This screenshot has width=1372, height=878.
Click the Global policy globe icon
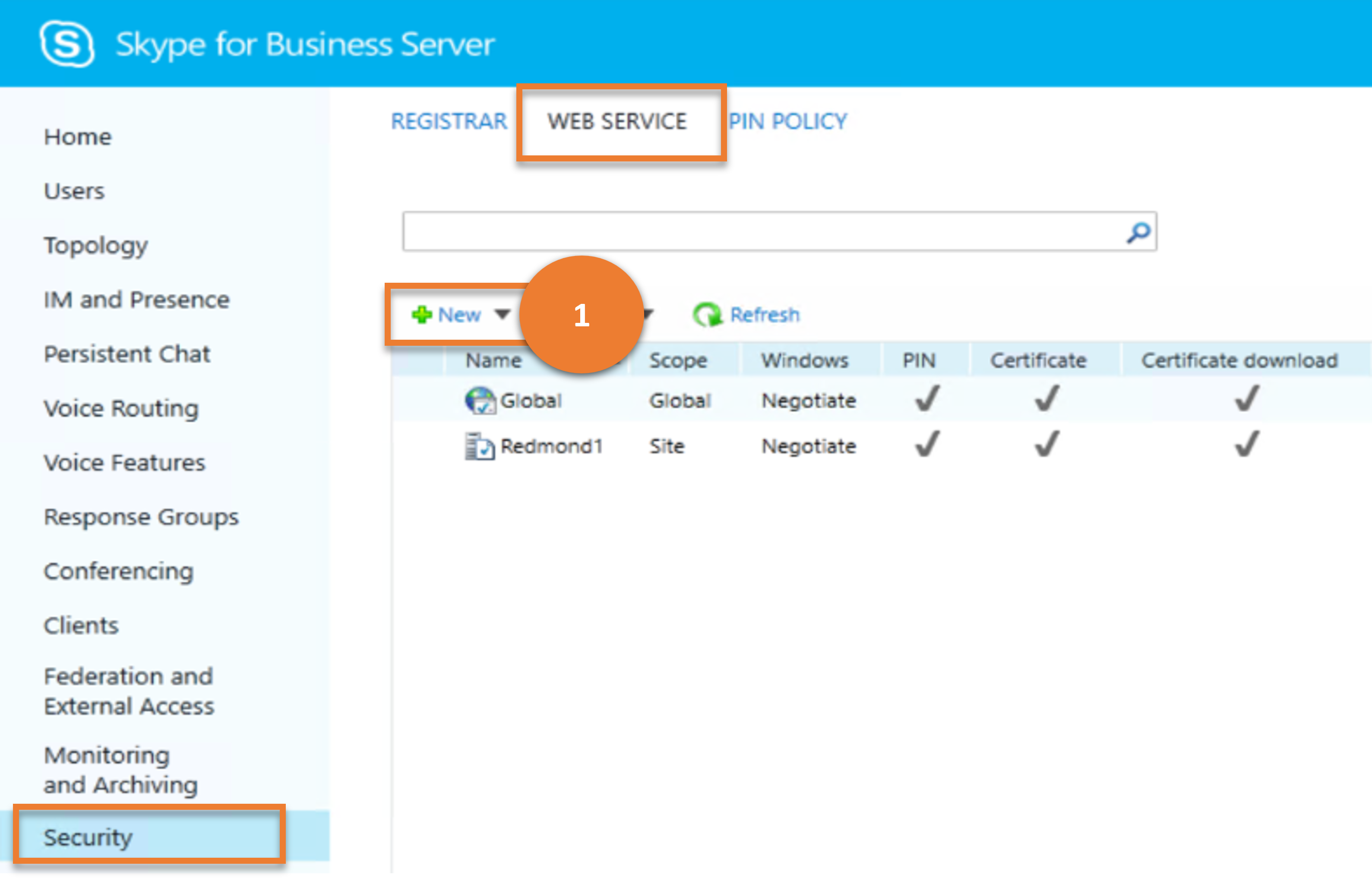pyautogui.click(x=480, y=401)
